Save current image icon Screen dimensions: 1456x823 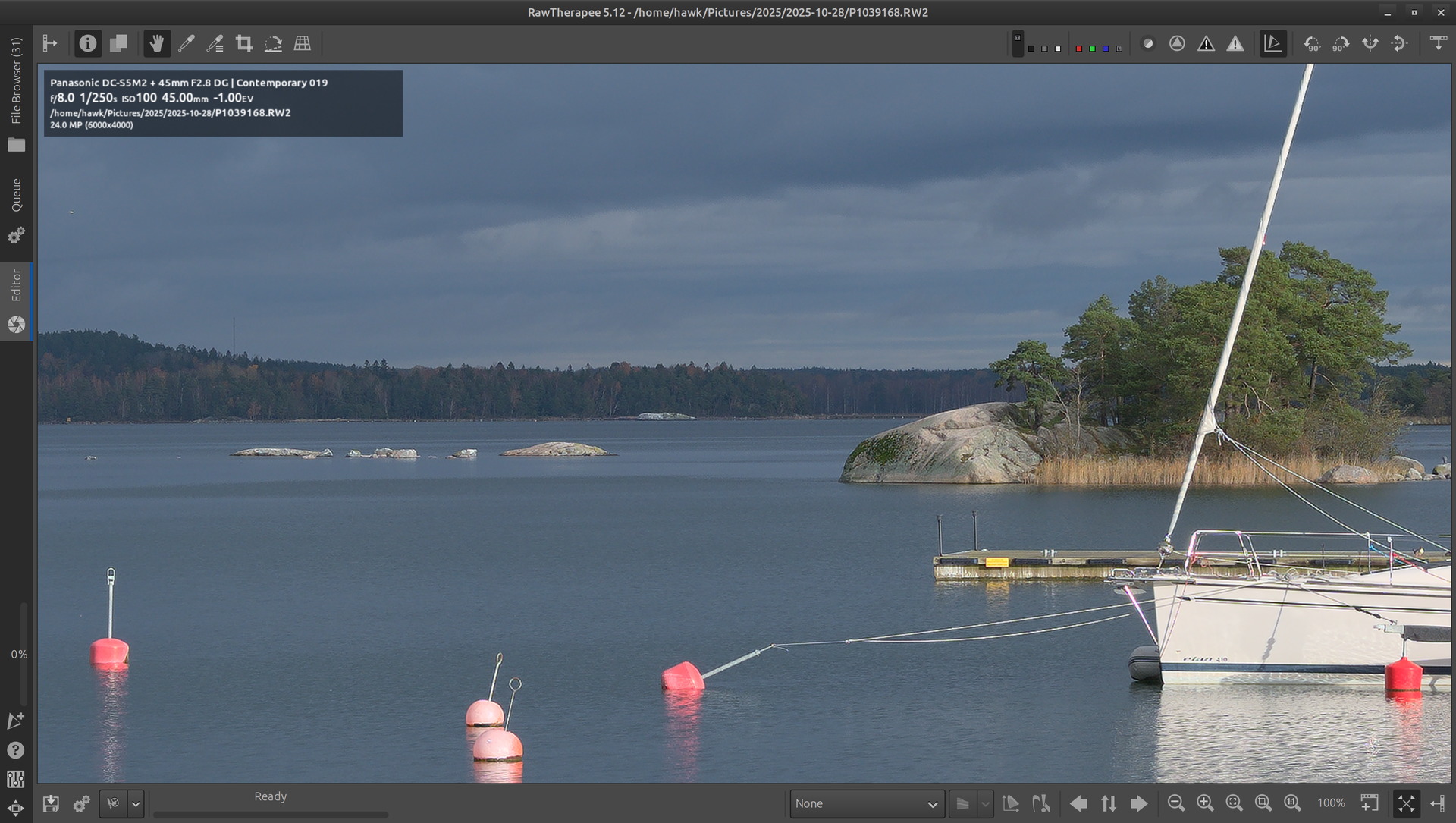click(51, 803)
